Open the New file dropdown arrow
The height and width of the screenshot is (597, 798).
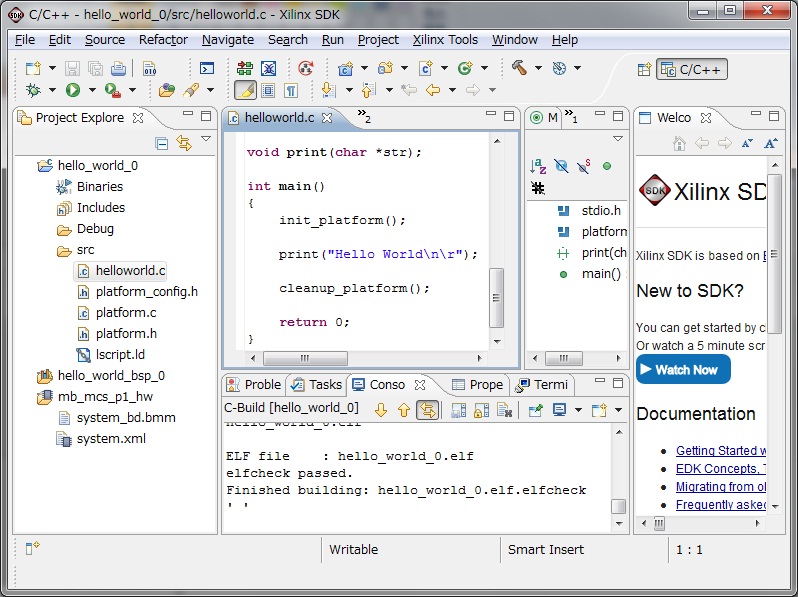[52, 68]
